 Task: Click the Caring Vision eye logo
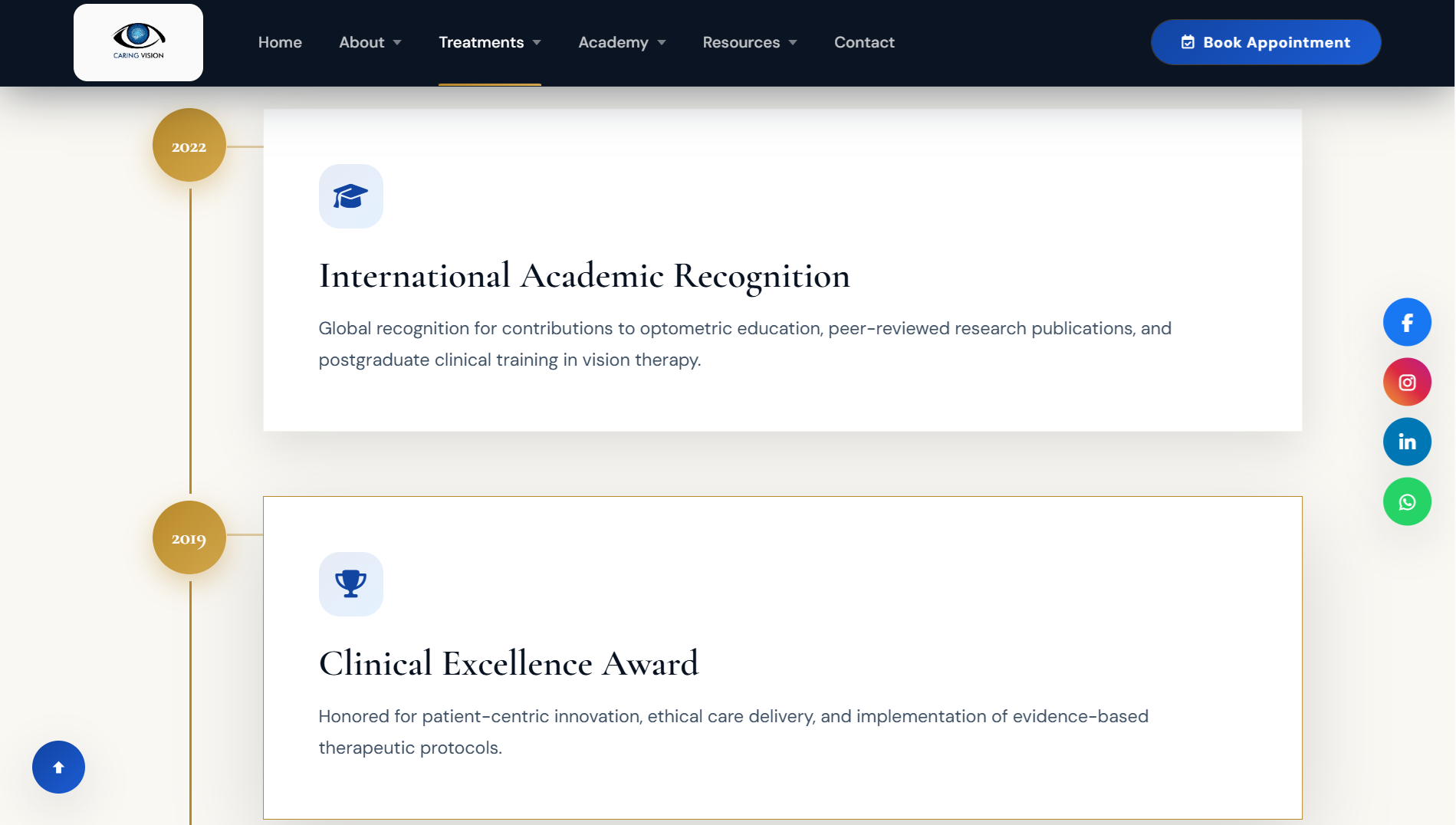pyautogui.click(x=138, y=42)
